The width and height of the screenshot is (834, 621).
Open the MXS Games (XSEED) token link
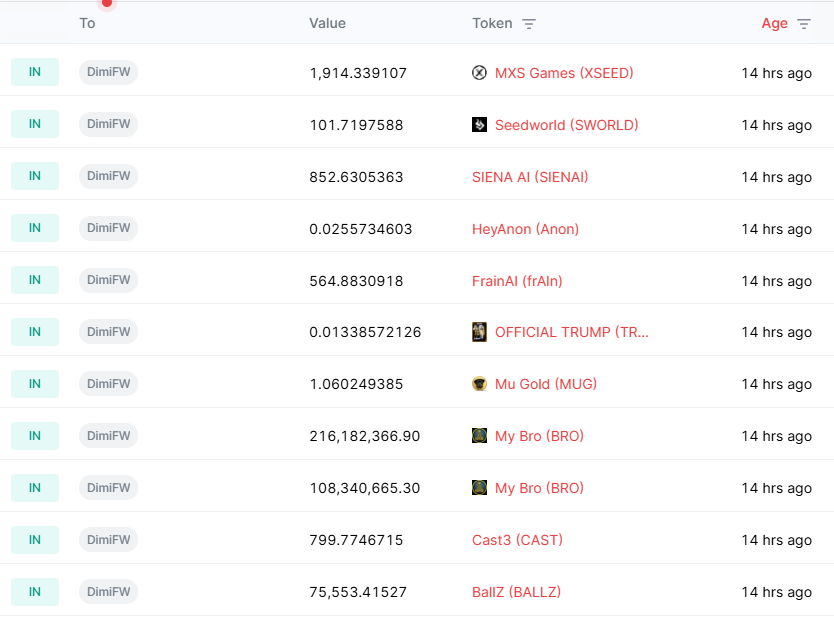[564, 73]
